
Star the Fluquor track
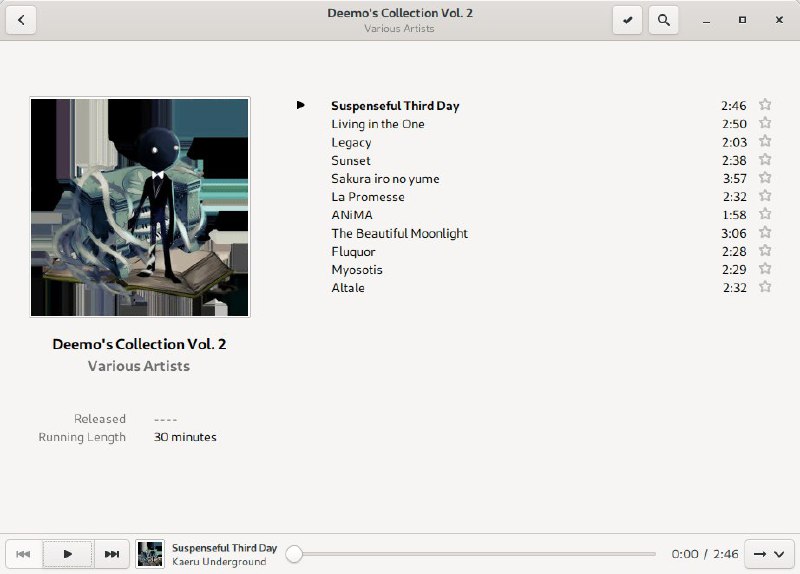[765, 251]
